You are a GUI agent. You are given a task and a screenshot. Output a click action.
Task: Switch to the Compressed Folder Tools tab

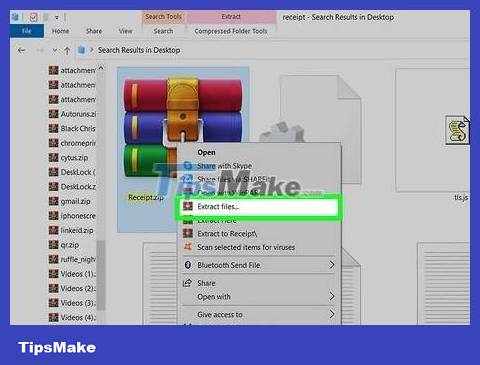click(231, 31)
